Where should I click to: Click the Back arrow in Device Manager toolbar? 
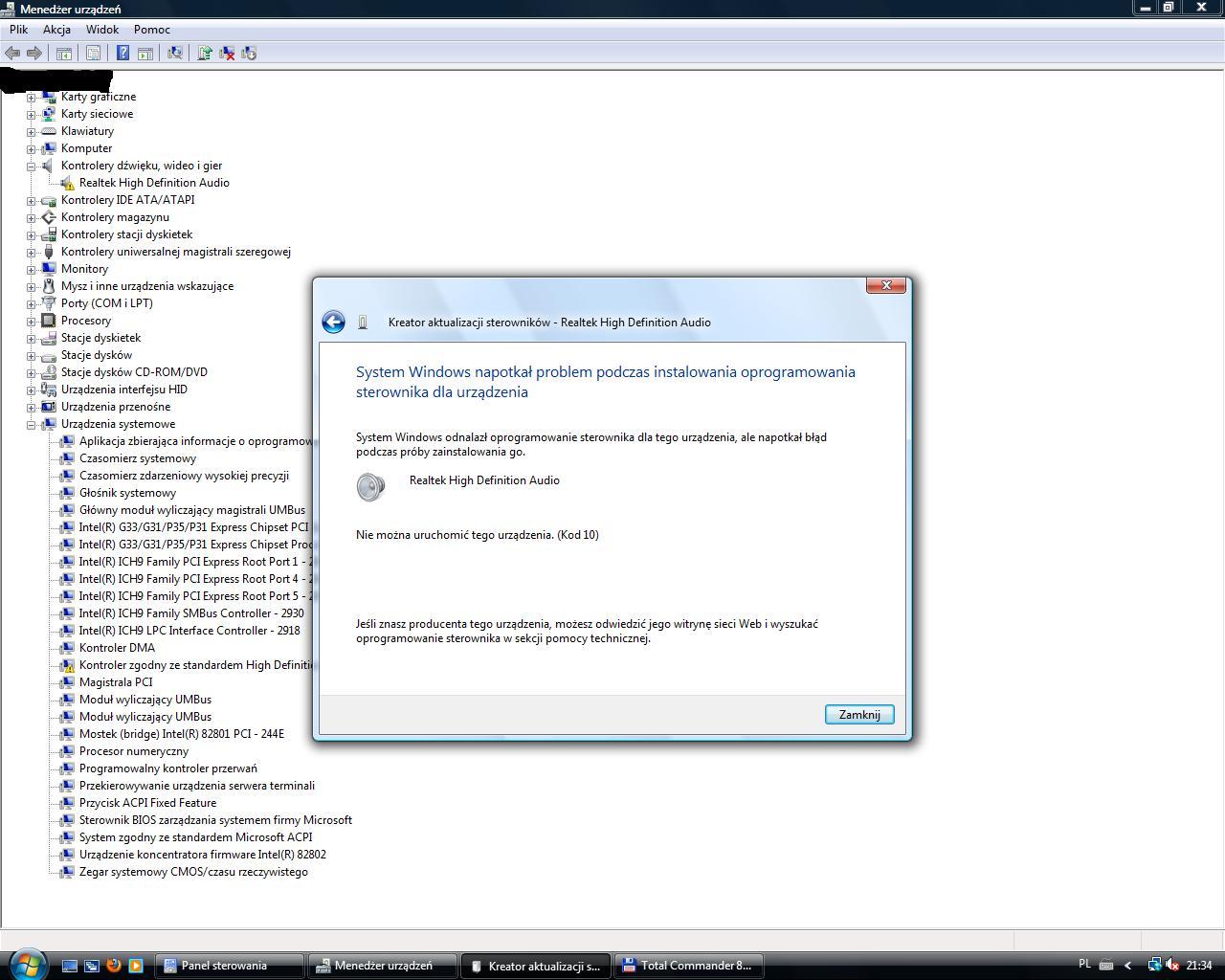click(x=12, y=54)
